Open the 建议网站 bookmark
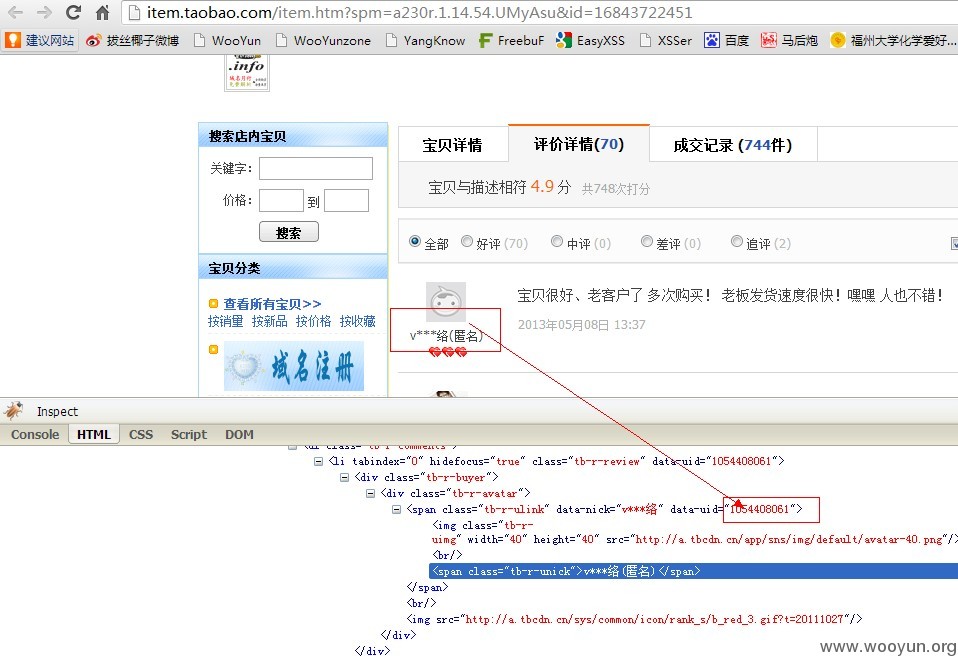Viewport: 958px width, 656px height. point(40,40)
